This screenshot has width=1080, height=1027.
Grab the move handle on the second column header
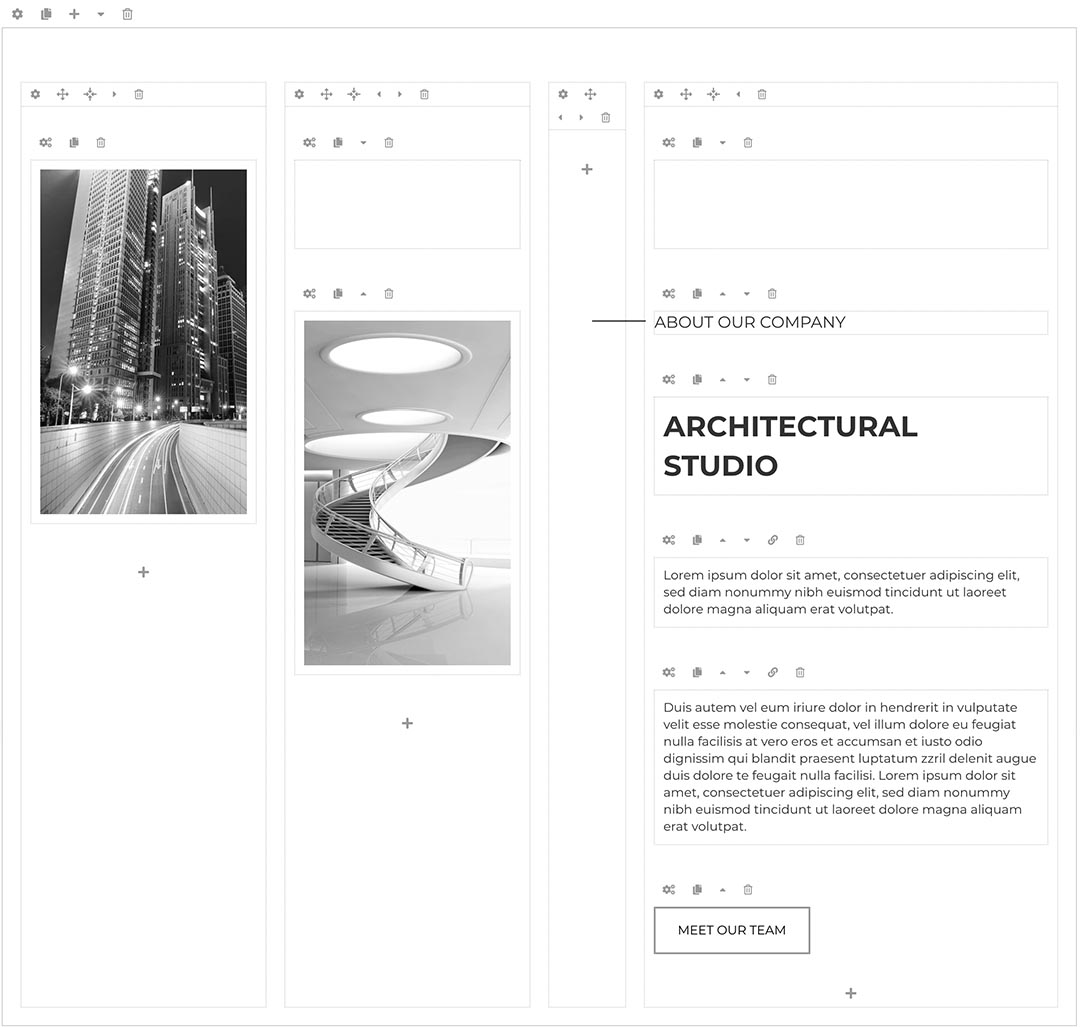click(x=325, y=94)
